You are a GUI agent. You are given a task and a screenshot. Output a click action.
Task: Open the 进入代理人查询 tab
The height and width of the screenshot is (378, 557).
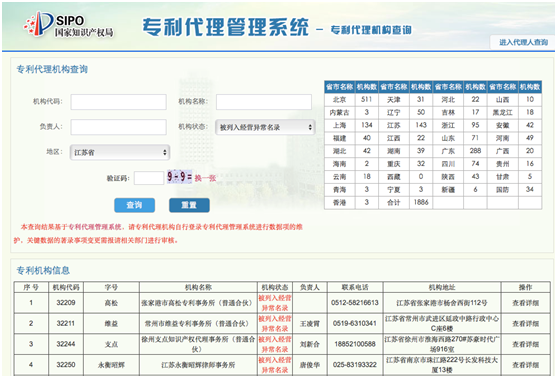(523, 42)
